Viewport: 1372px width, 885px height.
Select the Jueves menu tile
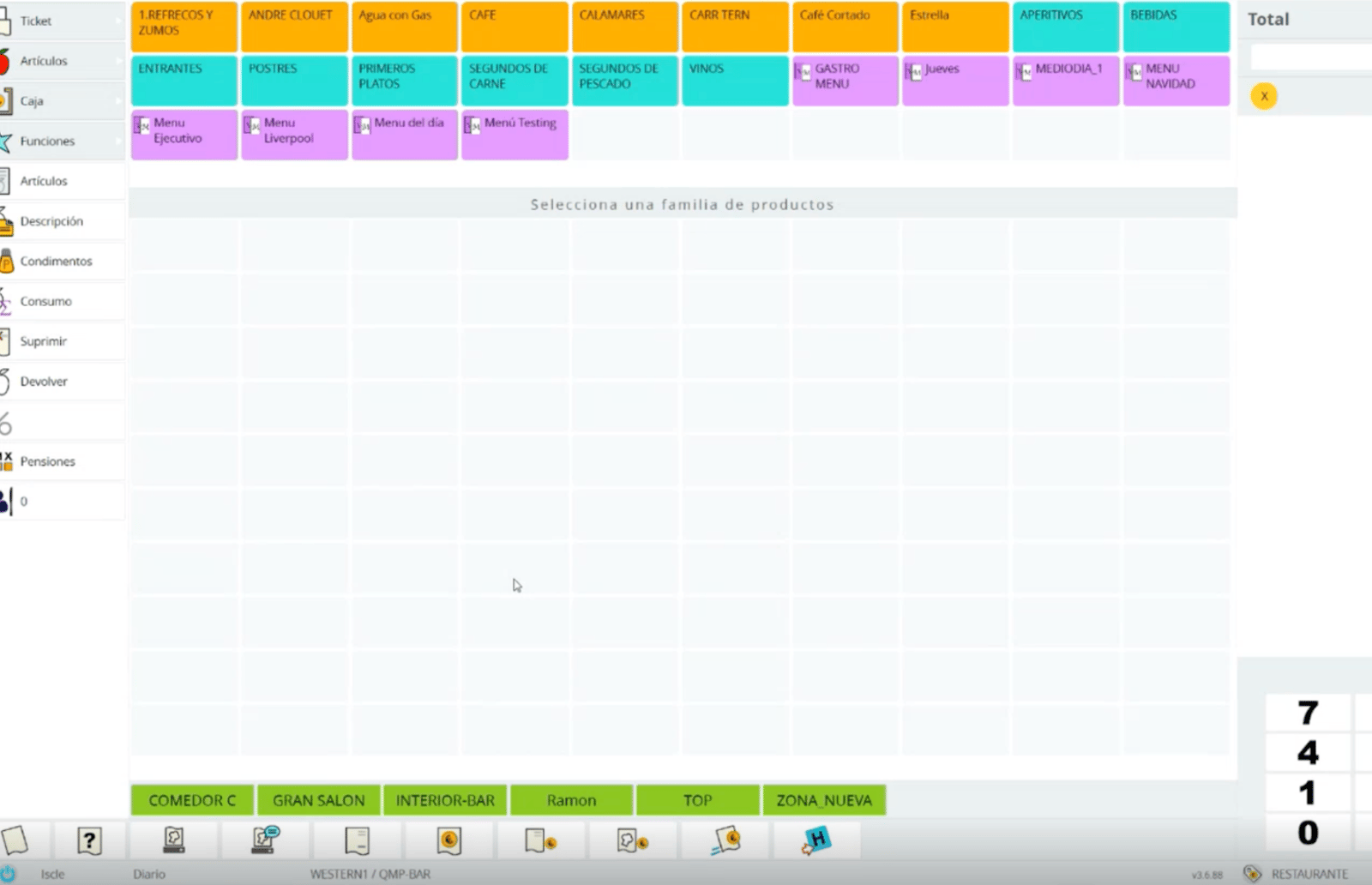click(955, 81)
